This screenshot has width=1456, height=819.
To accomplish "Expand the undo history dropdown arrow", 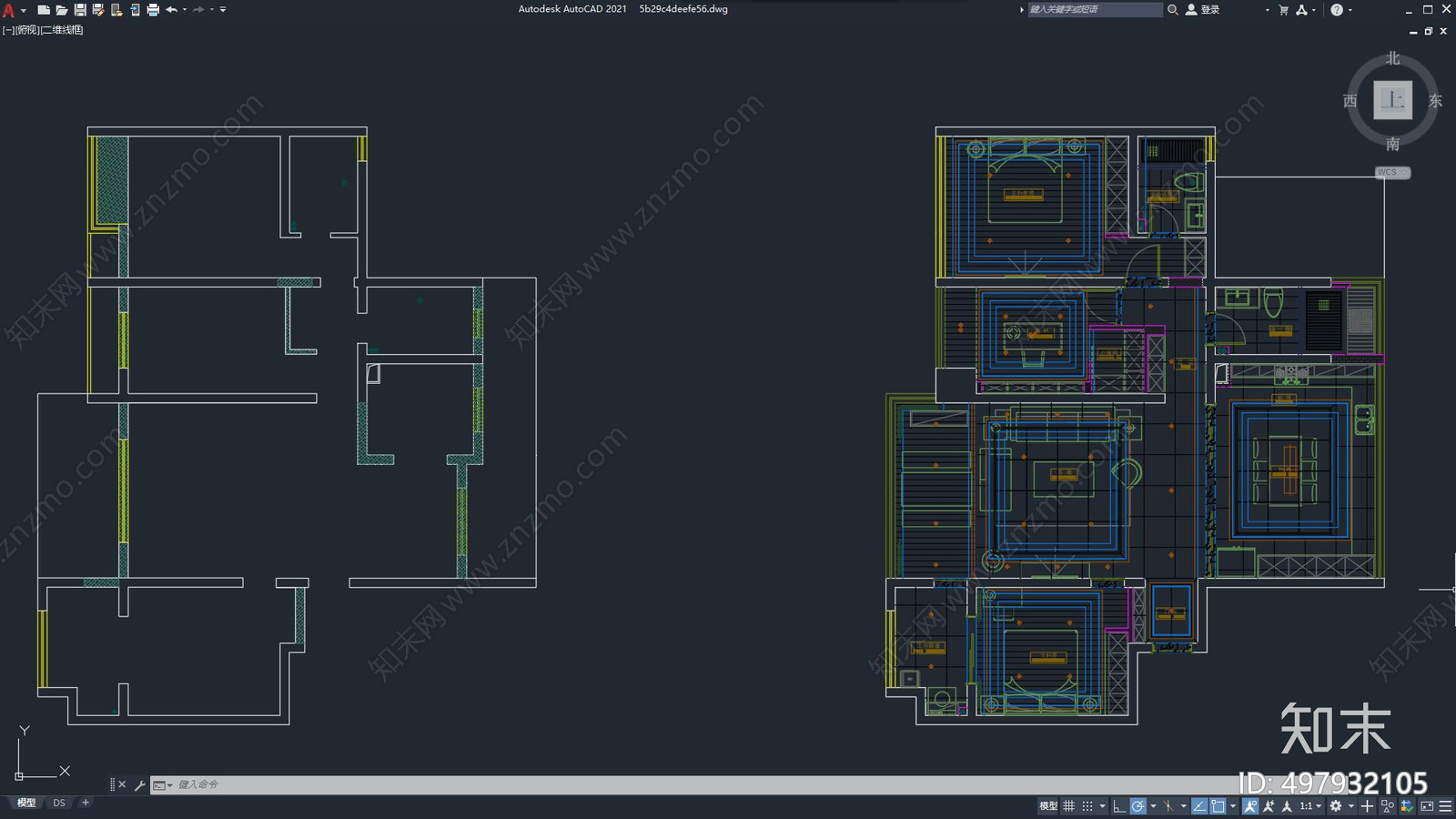I will 185,10.
